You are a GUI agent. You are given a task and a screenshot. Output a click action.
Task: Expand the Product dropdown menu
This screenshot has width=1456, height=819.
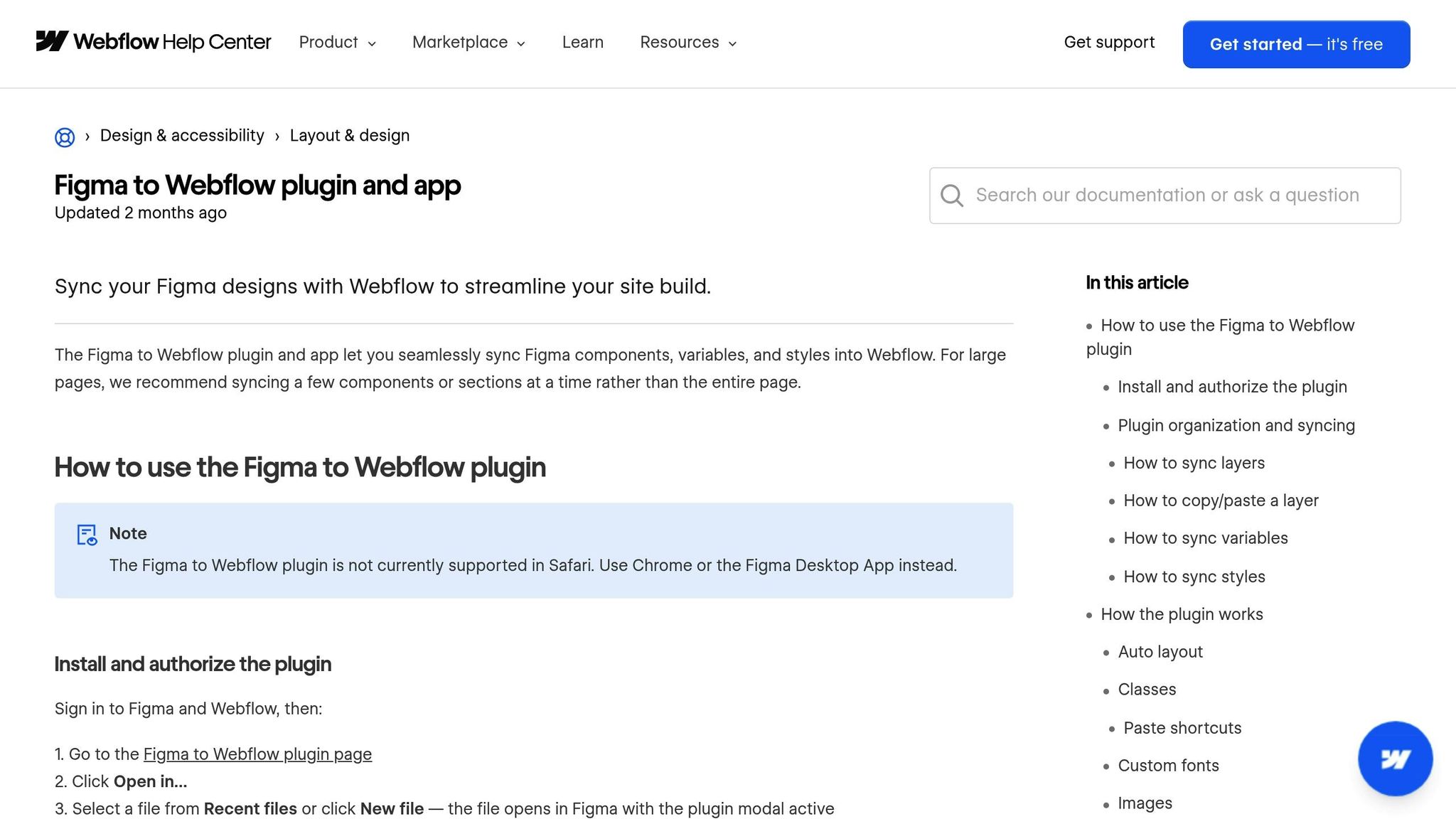click(336, 43)
